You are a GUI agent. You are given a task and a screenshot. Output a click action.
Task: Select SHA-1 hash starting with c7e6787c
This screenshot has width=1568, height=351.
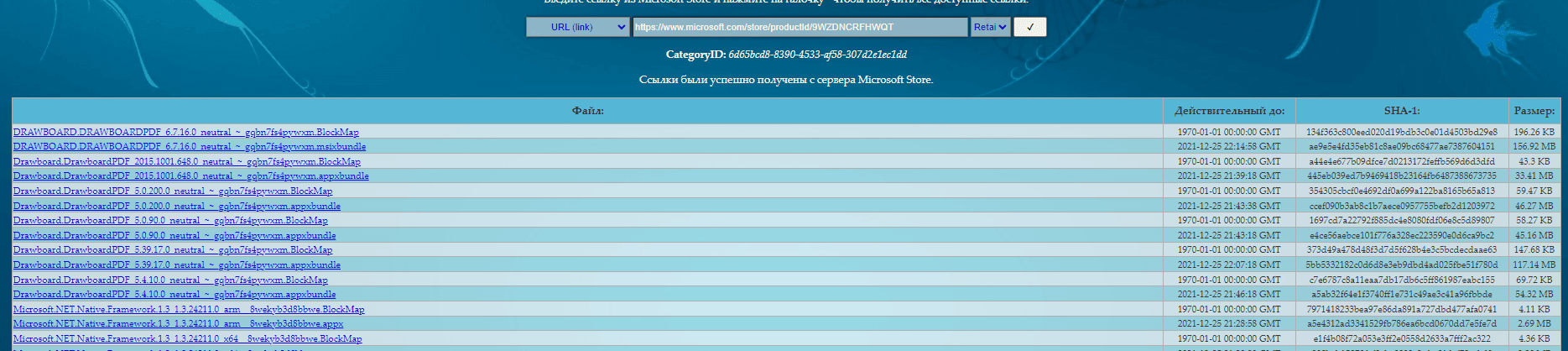1401,280
